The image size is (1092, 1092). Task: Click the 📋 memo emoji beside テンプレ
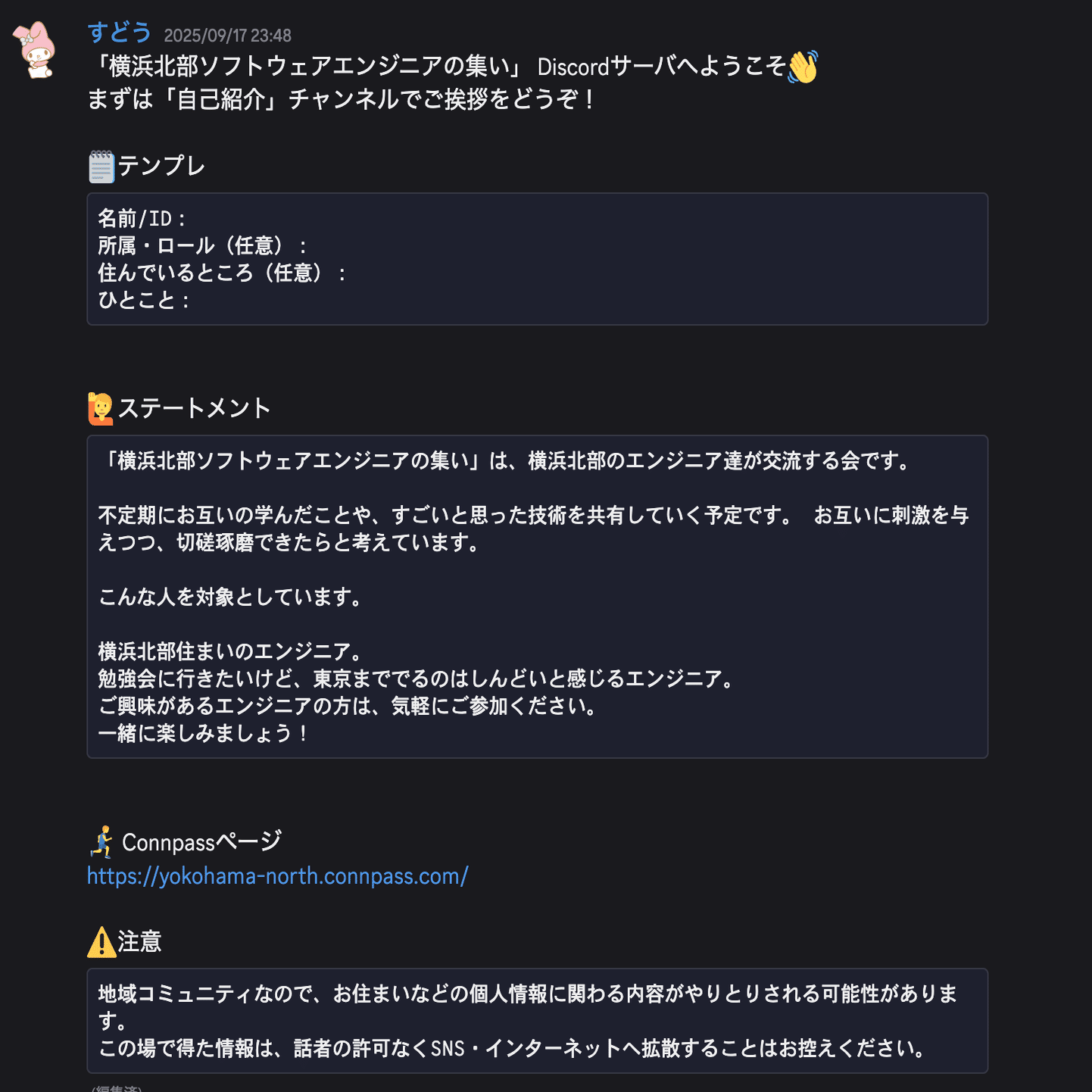tap(101, 165)
